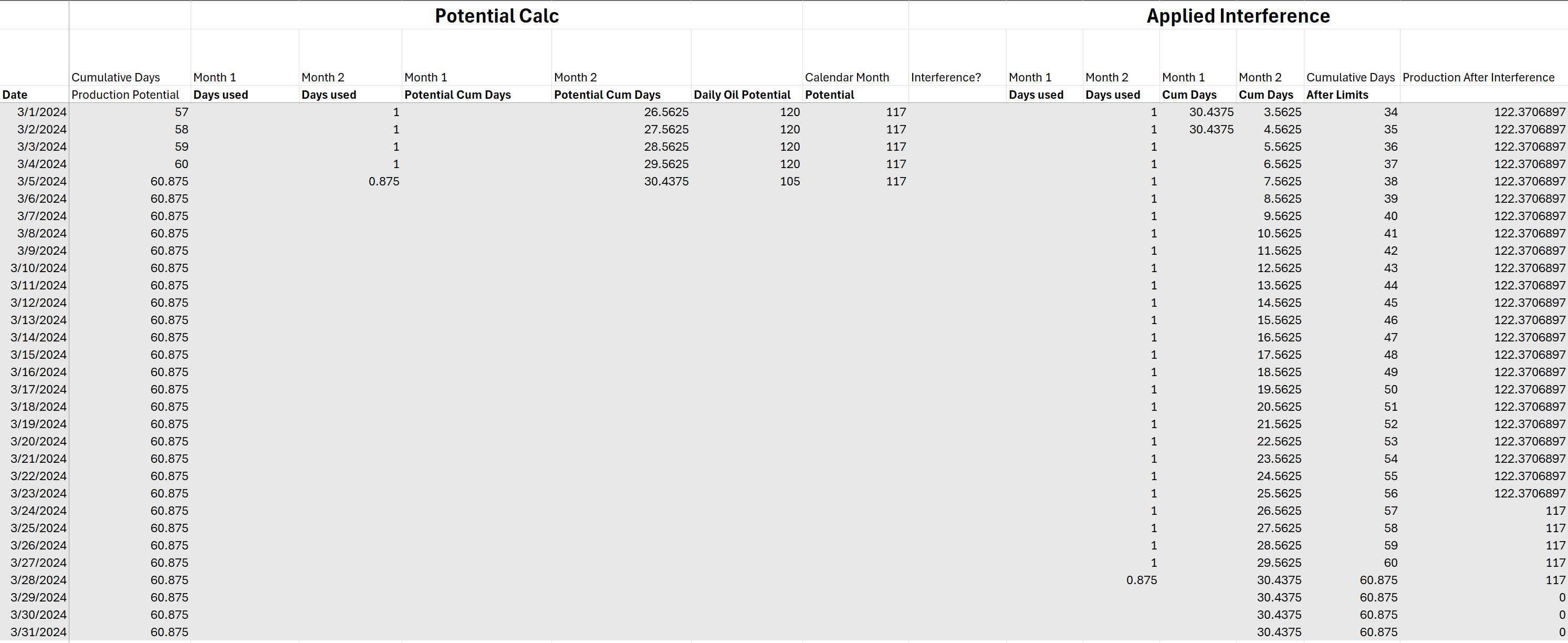Screen dimensions: 1568x643
Task: Click the Applied Interference header cell
Action: tap(1238, 16)
